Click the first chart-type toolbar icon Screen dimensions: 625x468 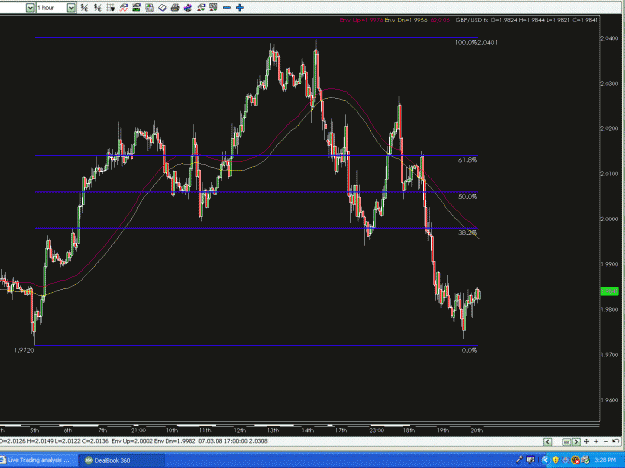pos(84,8)
